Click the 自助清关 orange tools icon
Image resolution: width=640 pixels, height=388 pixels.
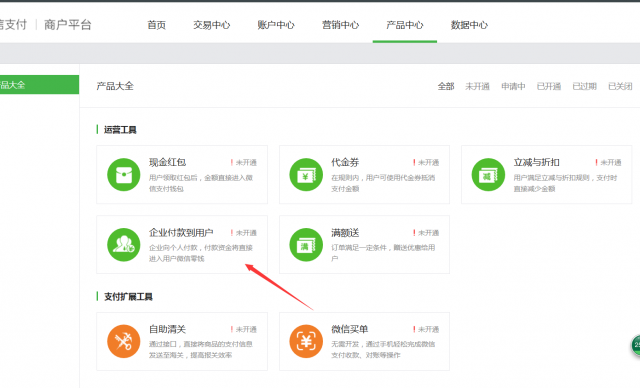(124, 341)
